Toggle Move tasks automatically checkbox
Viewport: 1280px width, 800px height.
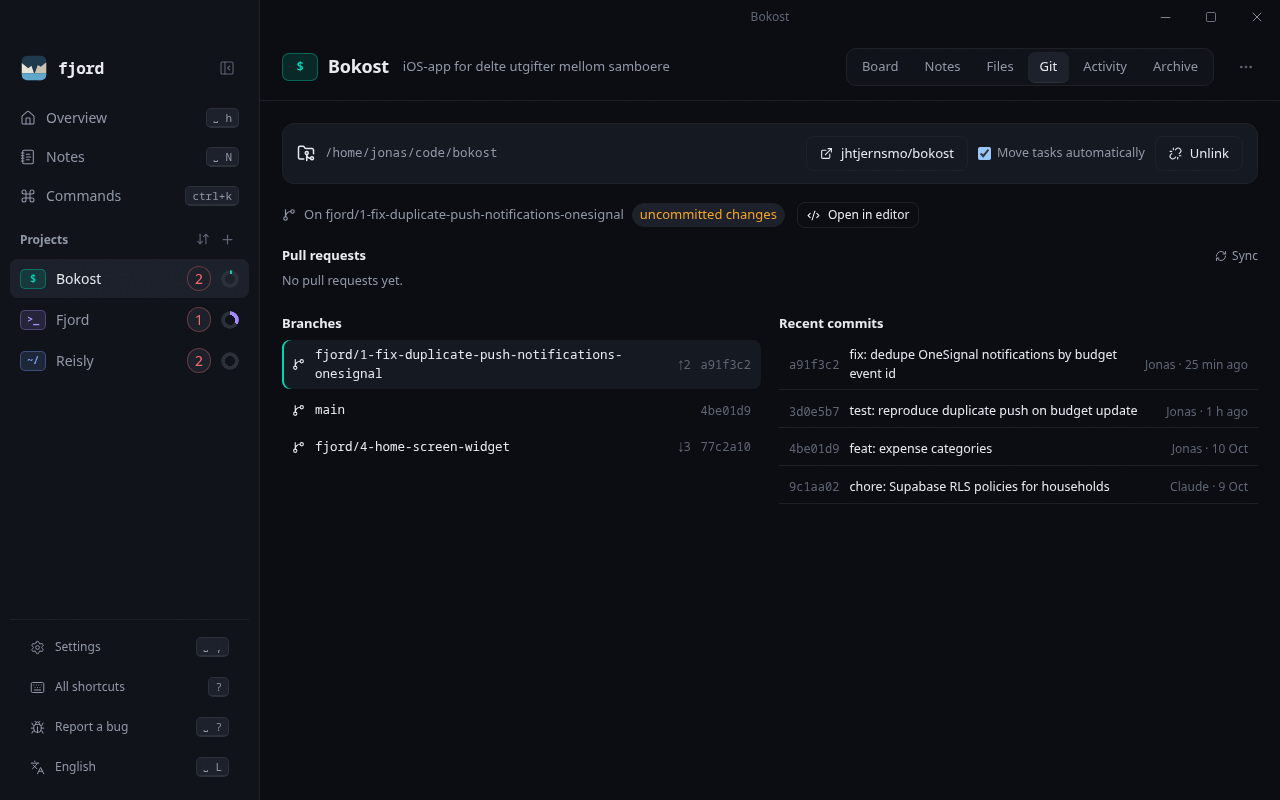[x=984, y=153]
